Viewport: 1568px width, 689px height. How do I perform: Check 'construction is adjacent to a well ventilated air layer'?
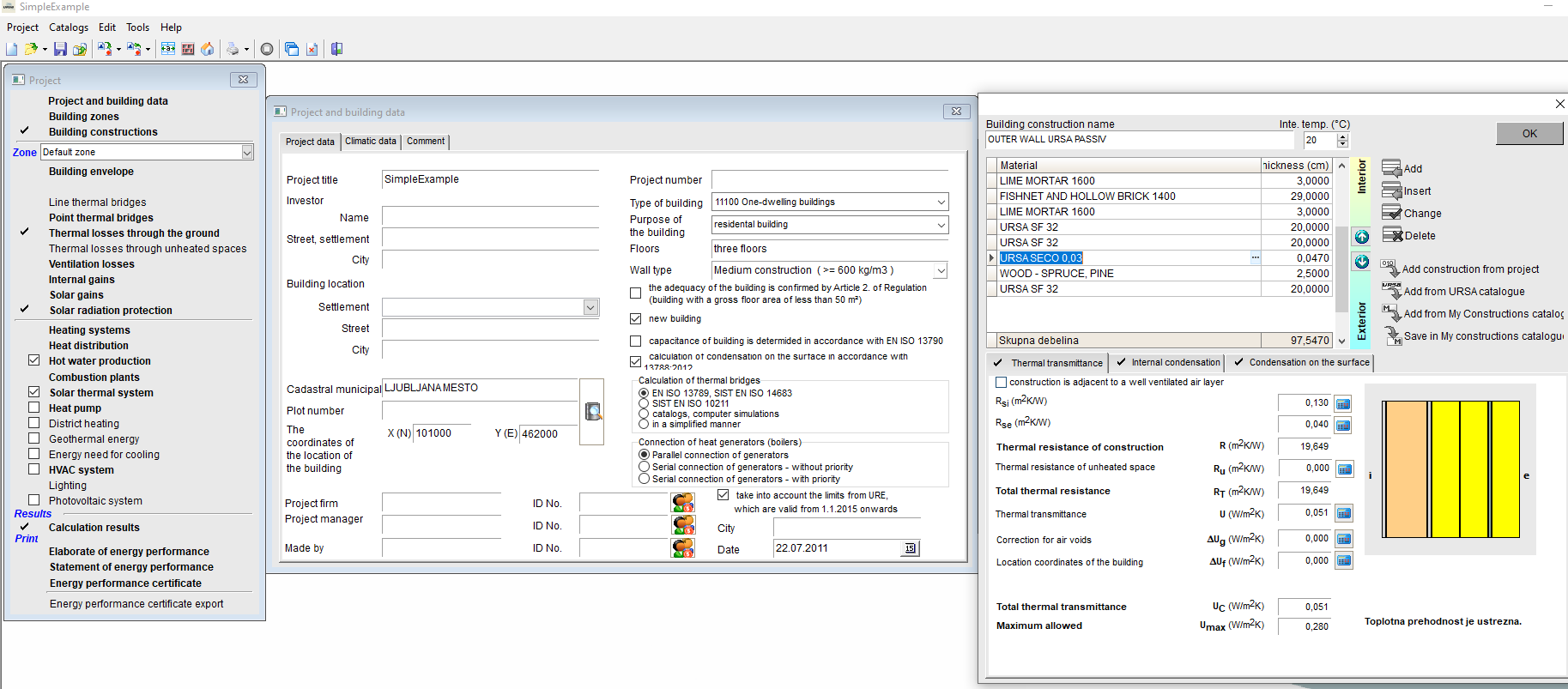(x=1001, y=383)
